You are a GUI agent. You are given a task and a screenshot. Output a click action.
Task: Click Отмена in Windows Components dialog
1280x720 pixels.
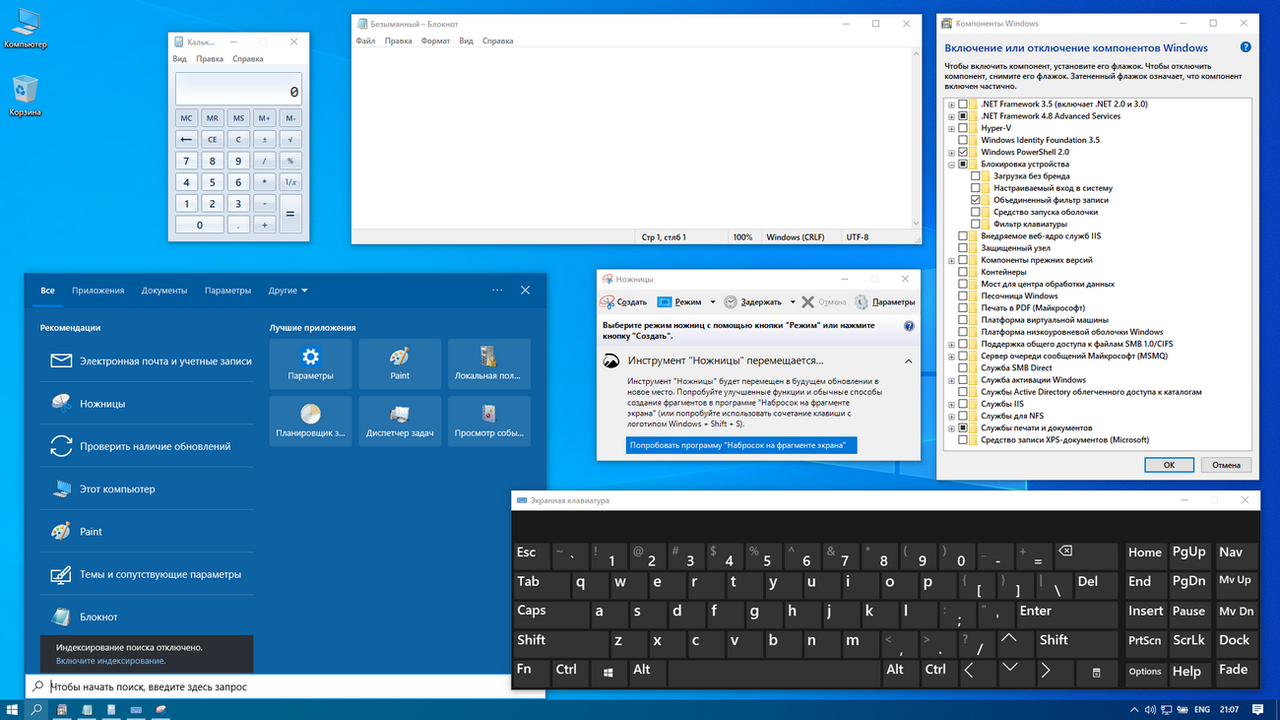point(1226,465)
